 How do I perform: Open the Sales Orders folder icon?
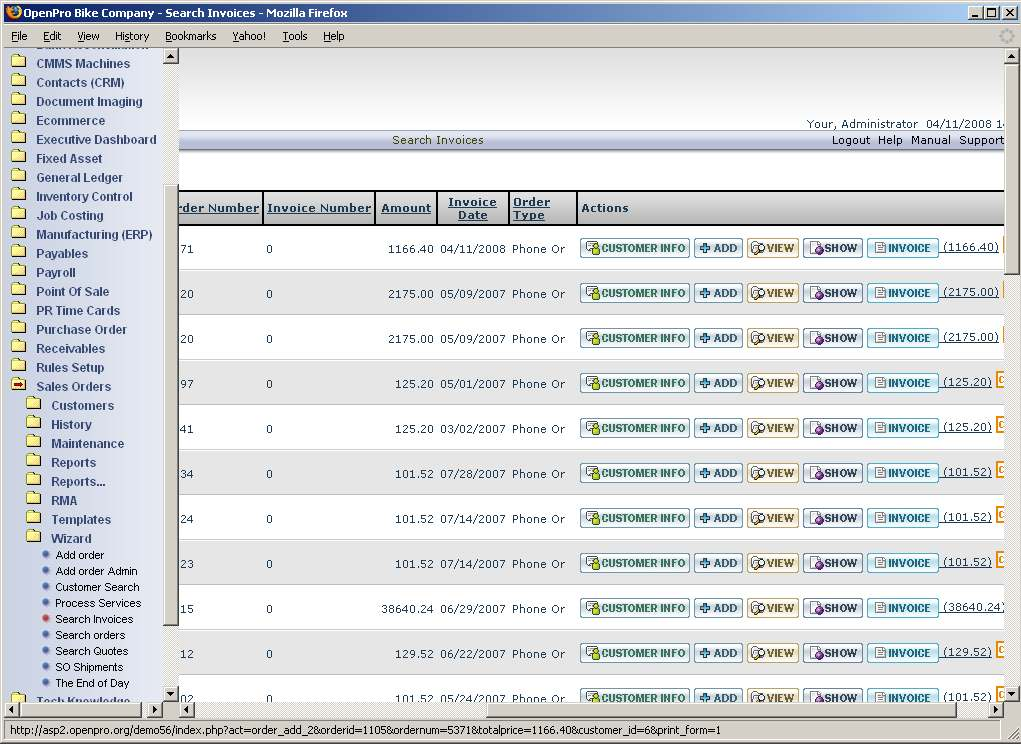coord(18,386)
